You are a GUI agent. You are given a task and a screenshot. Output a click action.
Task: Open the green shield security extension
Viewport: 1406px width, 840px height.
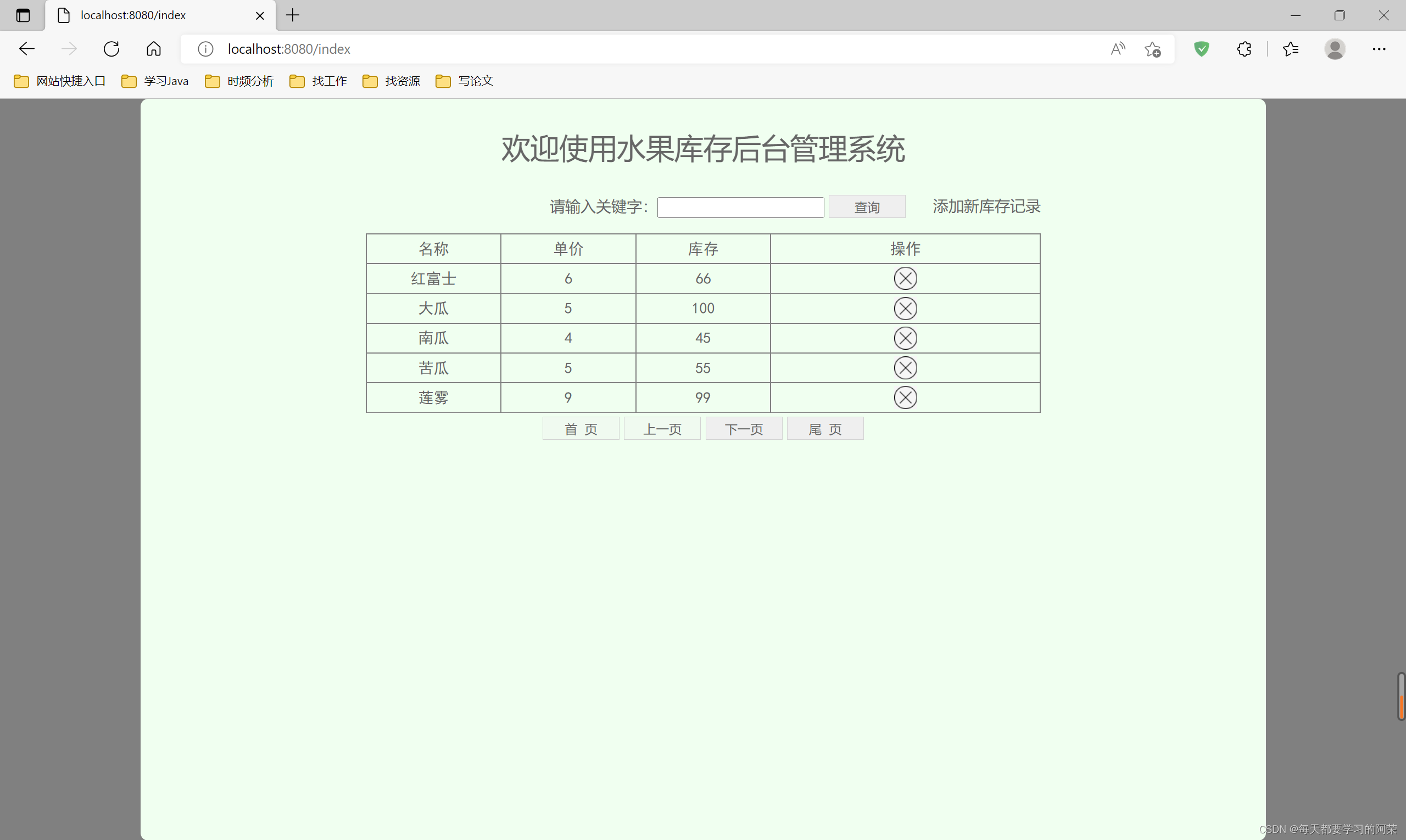[1202, 49]
